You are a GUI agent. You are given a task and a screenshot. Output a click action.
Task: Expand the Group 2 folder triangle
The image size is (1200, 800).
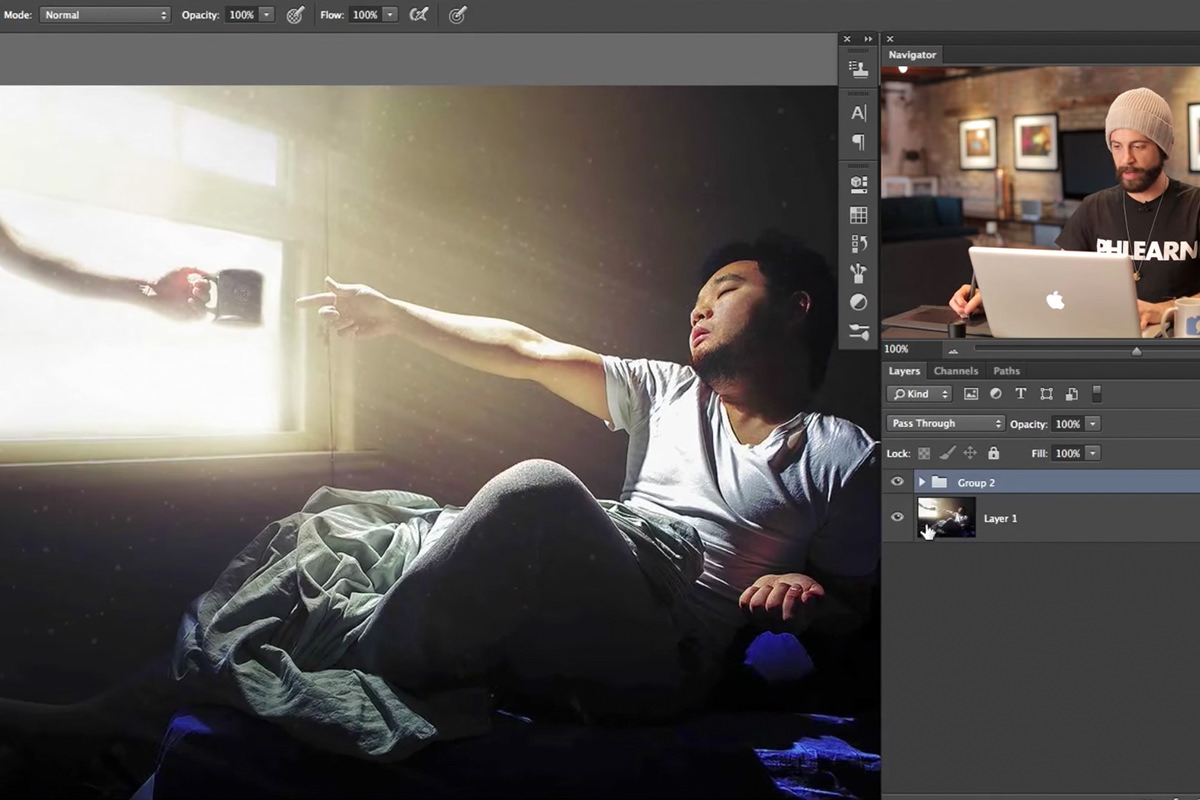(922, 483)
